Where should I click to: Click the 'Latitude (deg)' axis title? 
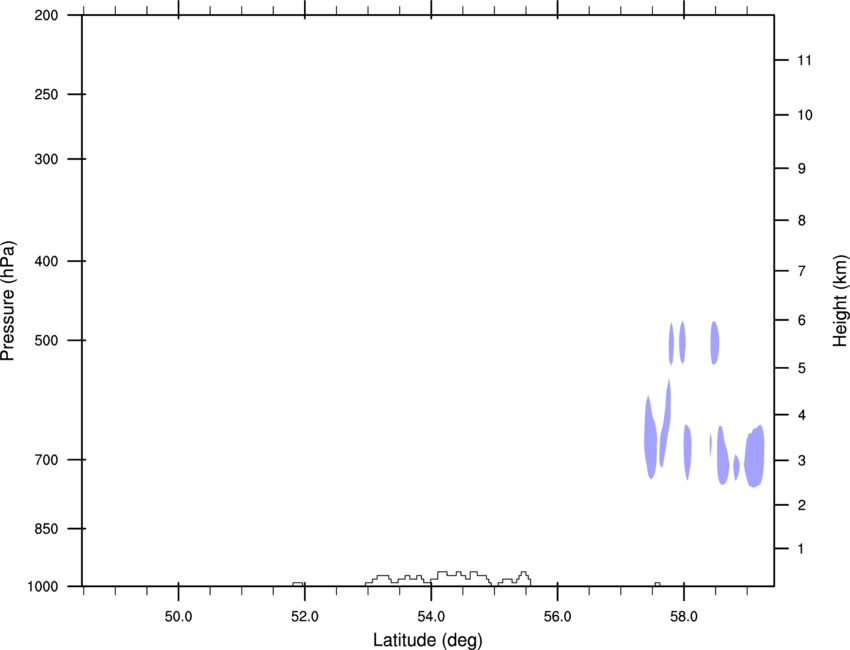pyautogui.click(x=428, y=640)
